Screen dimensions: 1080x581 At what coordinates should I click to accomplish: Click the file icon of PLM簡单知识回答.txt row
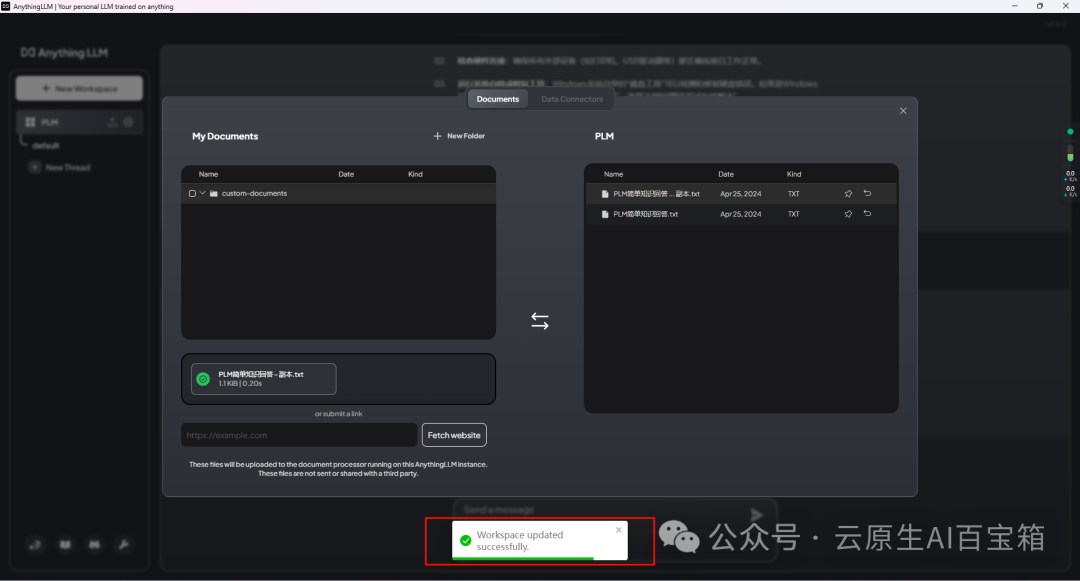click(605, 214)
